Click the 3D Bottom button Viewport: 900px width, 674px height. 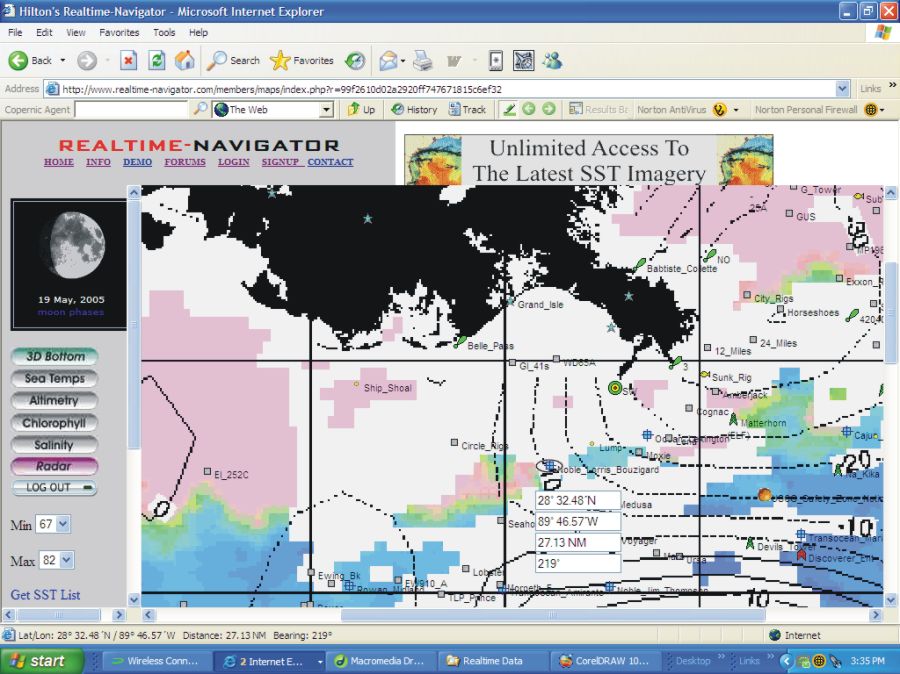[55, 357]
